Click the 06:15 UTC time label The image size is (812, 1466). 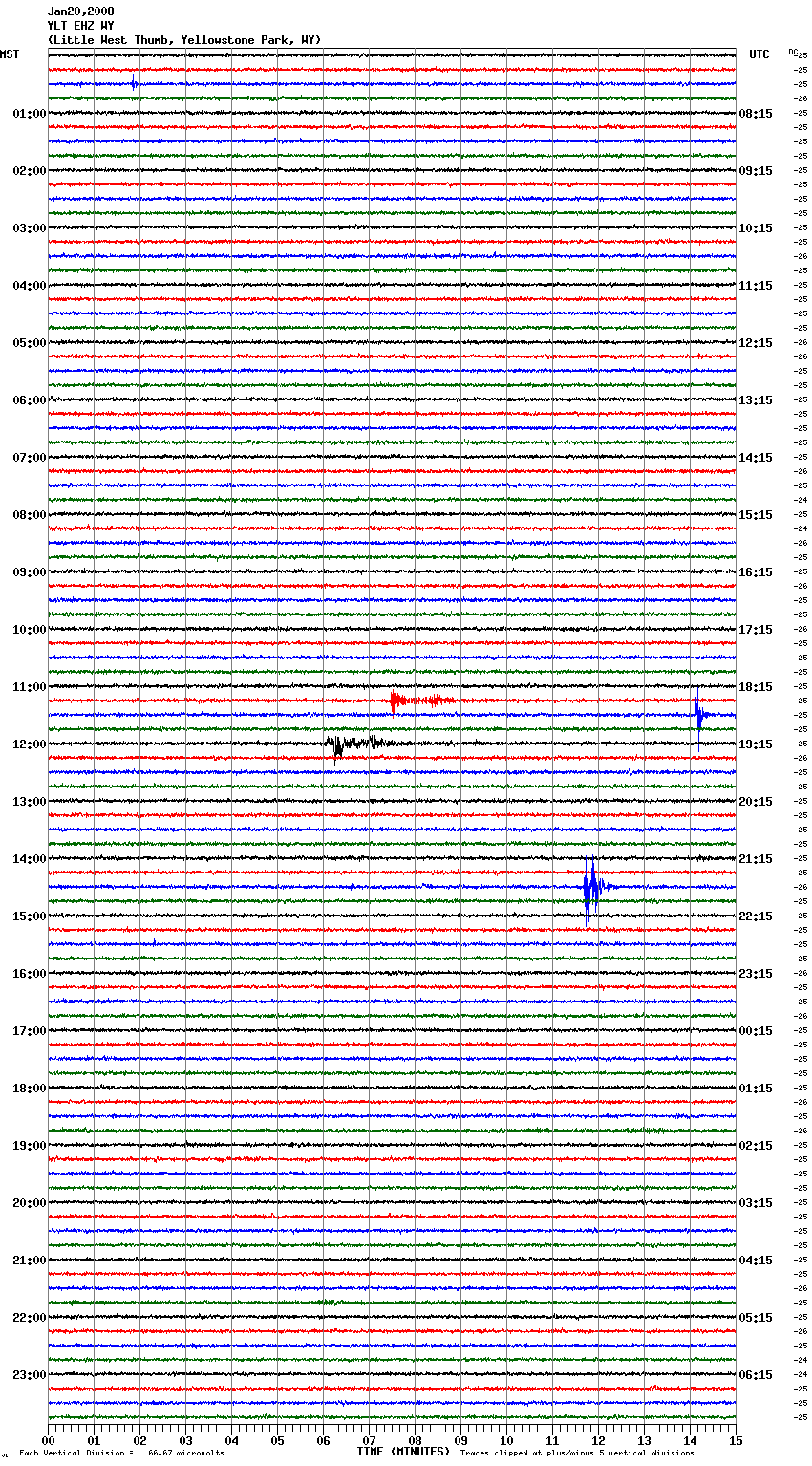(756, 1375)
